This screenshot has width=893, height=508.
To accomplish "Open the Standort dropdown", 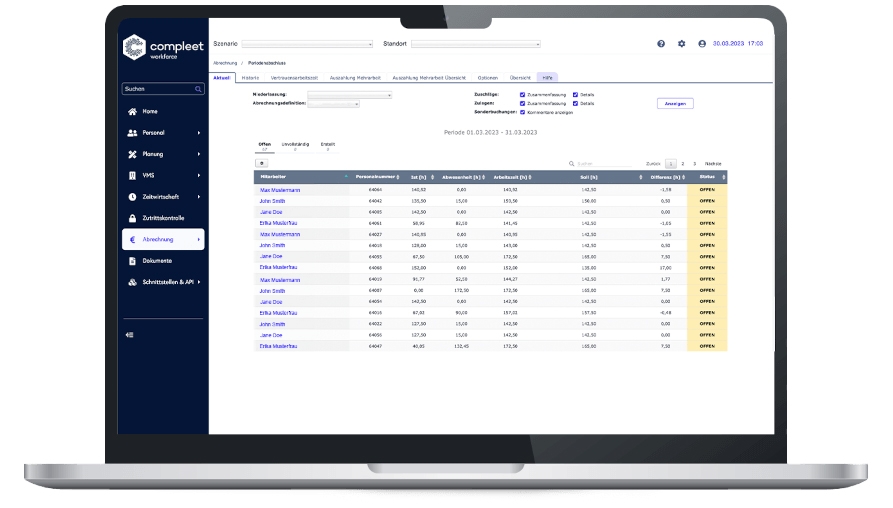I will click(x=476, y=44).
